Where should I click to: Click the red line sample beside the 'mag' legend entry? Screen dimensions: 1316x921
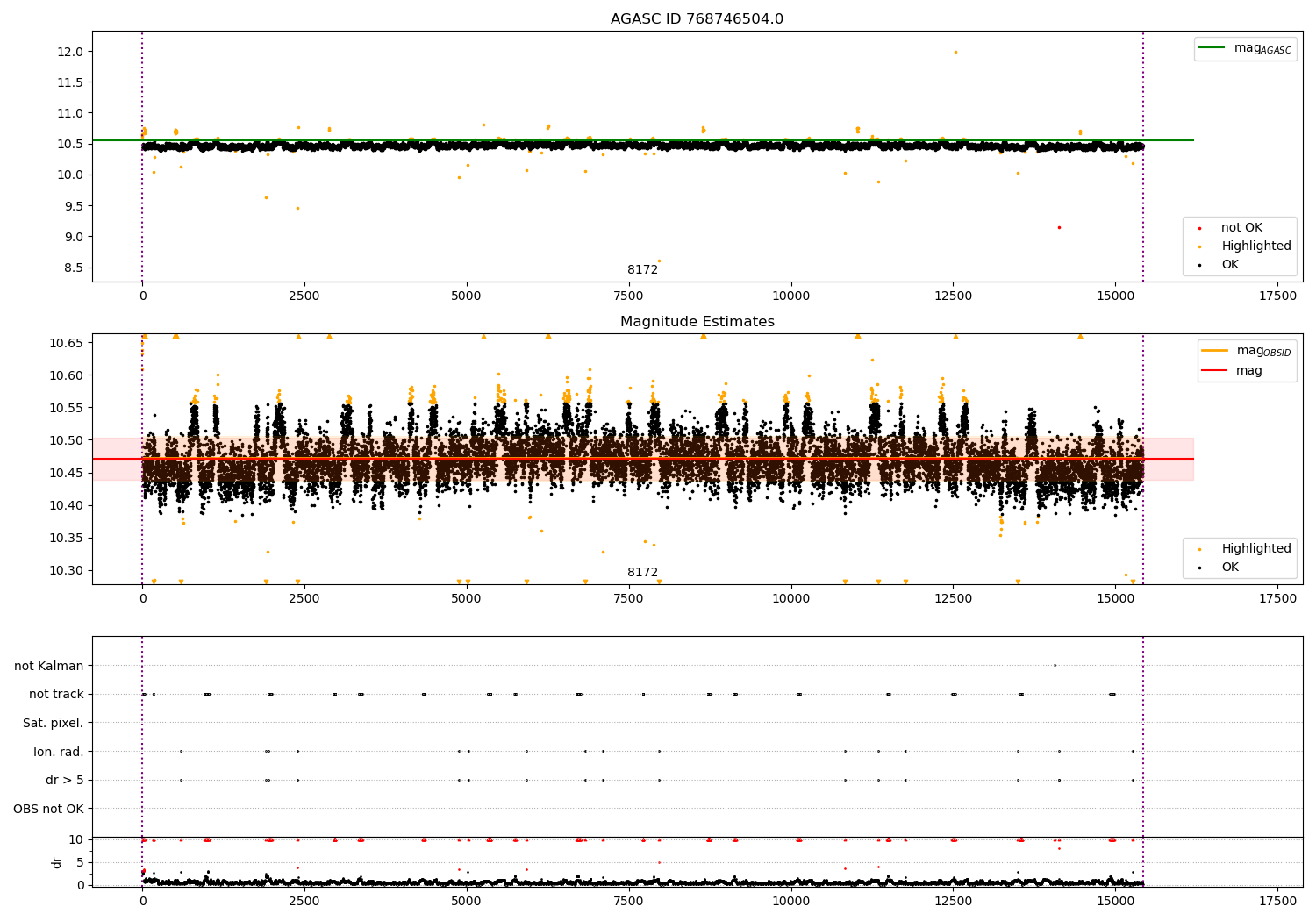[x=1215, y=371]
